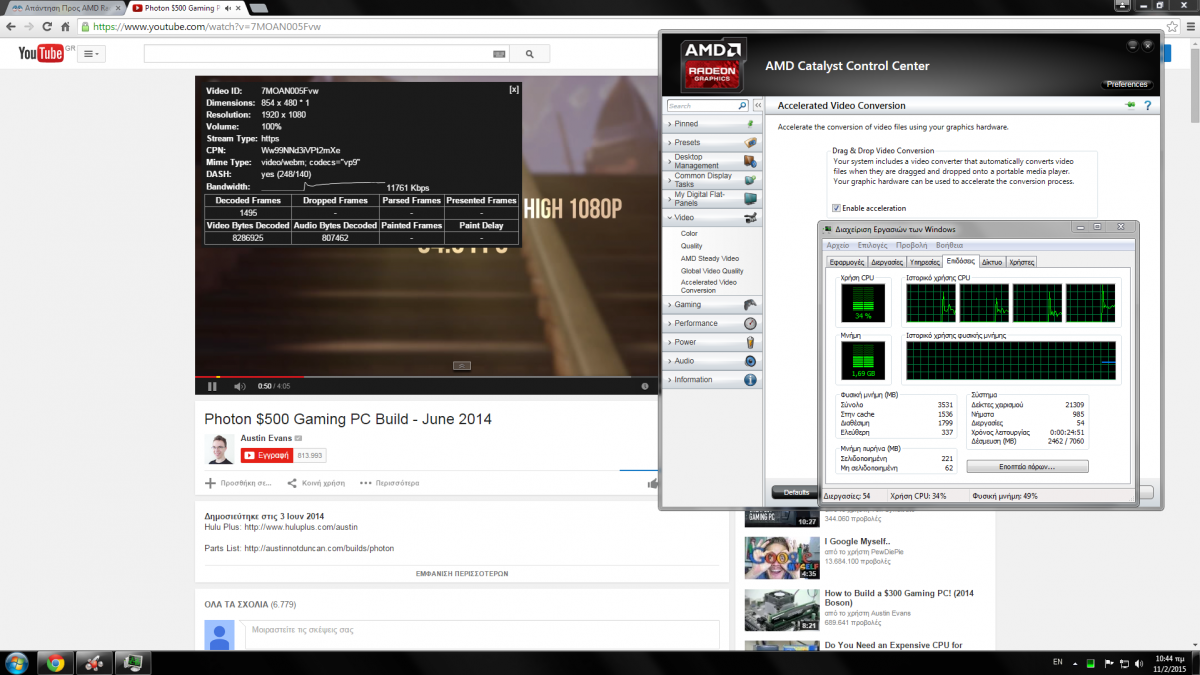This screenshot has width=1200, height=675.
Task: Switch to Εφαρμογές tab in Task Manager
Action: (846, 261)
